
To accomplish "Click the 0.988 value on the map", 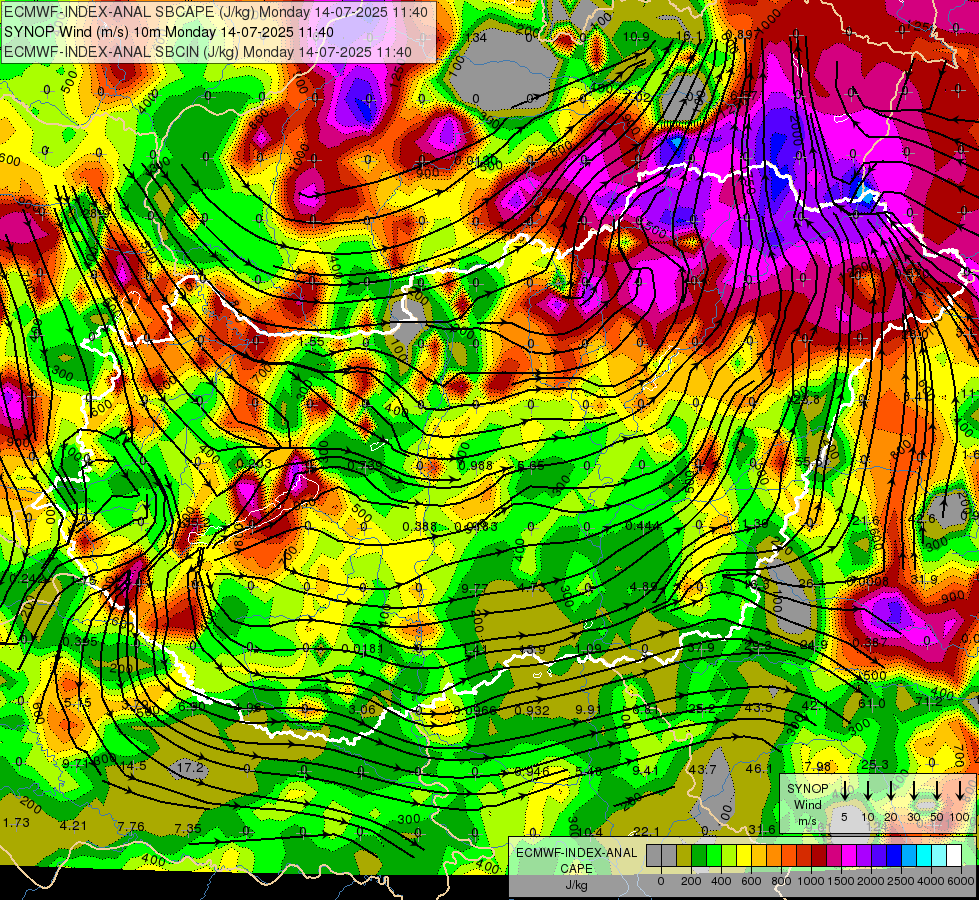I will pos(475,465).
